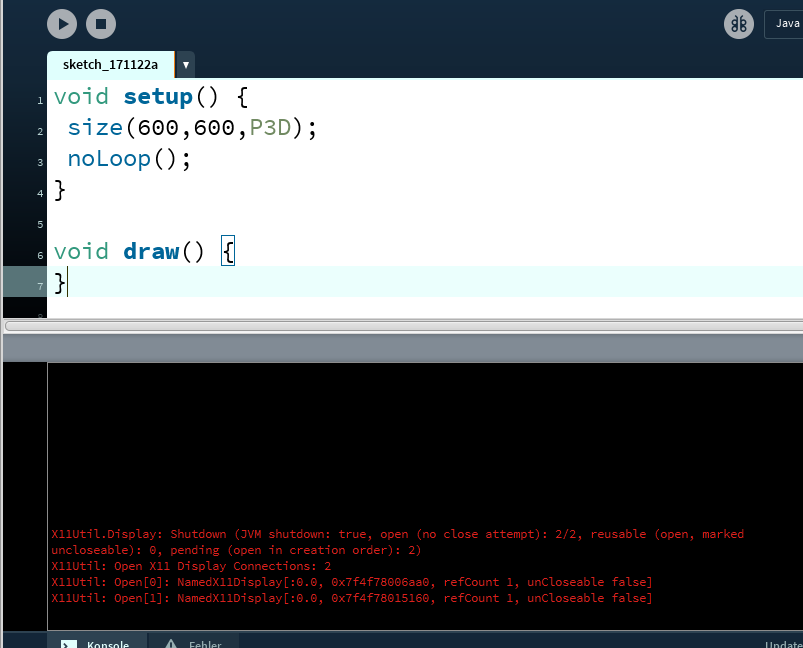The width and height of the screenshot is (803, 648).
Task: Click the warning triangle beside Fehler
Action: (x=172, y=643)
